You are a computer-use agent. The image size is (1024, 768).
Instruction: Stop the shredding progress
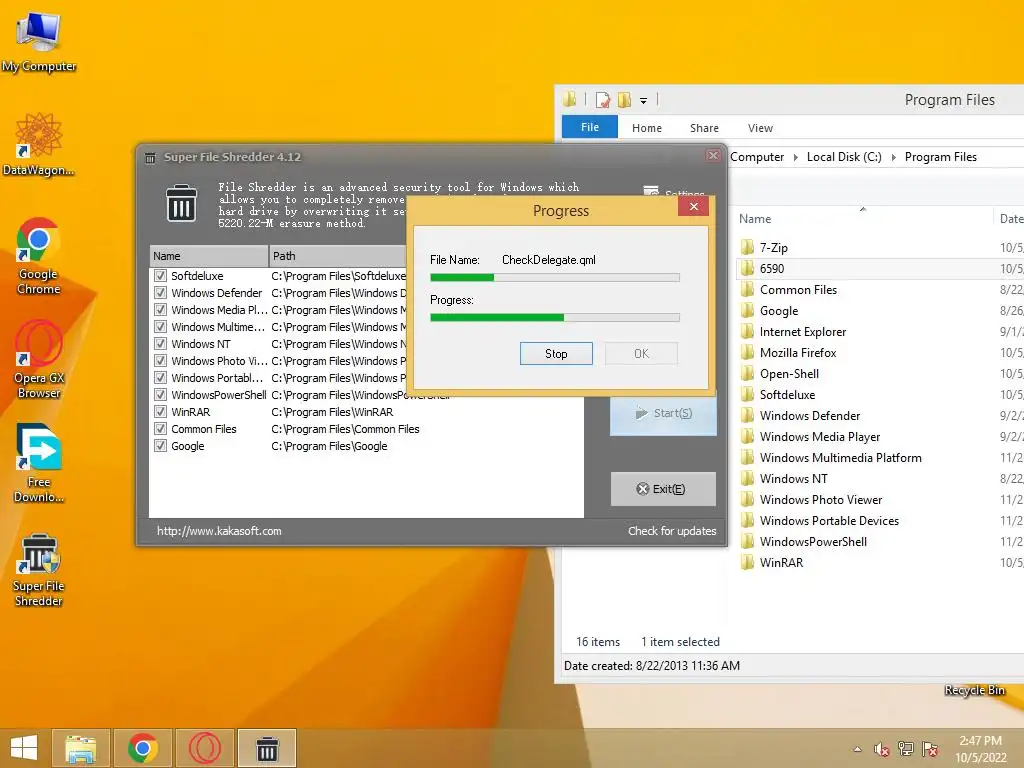point(556,353)
